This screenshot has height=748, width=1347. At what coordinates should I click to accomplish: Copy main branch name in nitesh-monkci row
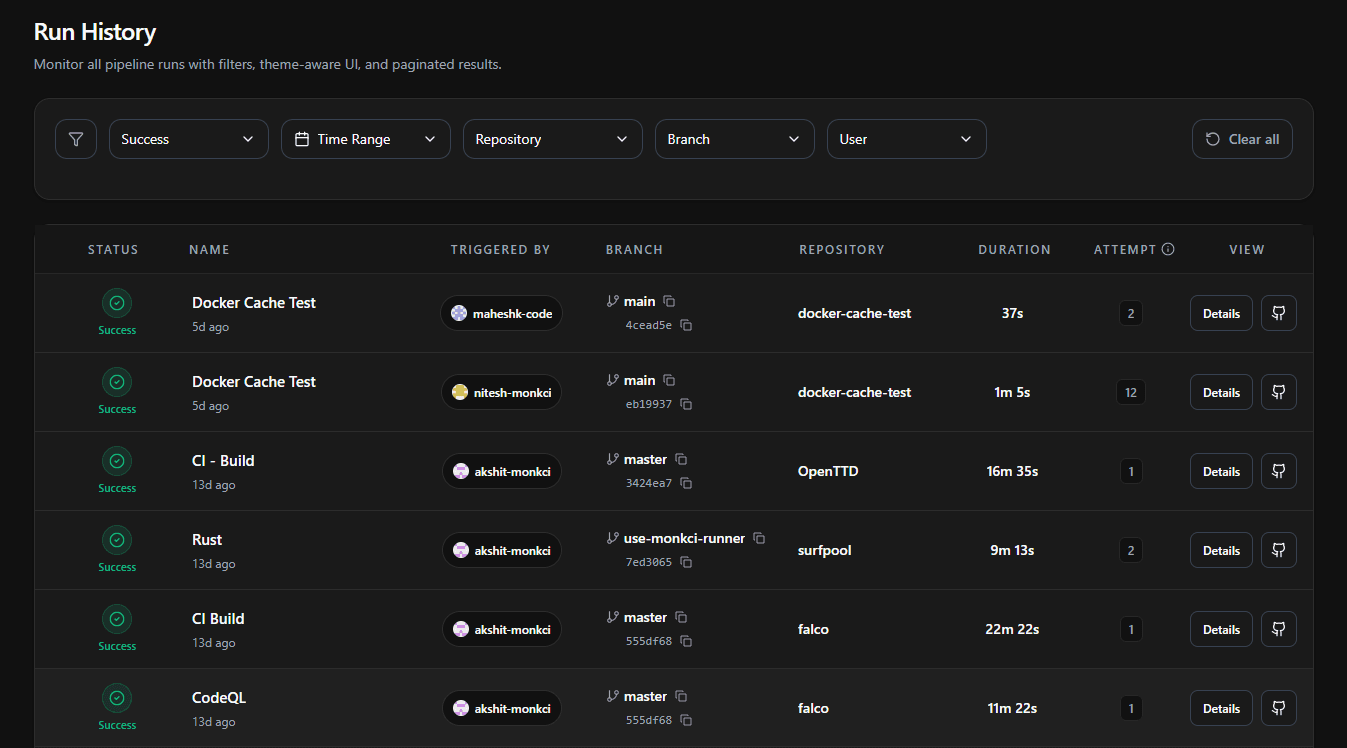(670, 380)
